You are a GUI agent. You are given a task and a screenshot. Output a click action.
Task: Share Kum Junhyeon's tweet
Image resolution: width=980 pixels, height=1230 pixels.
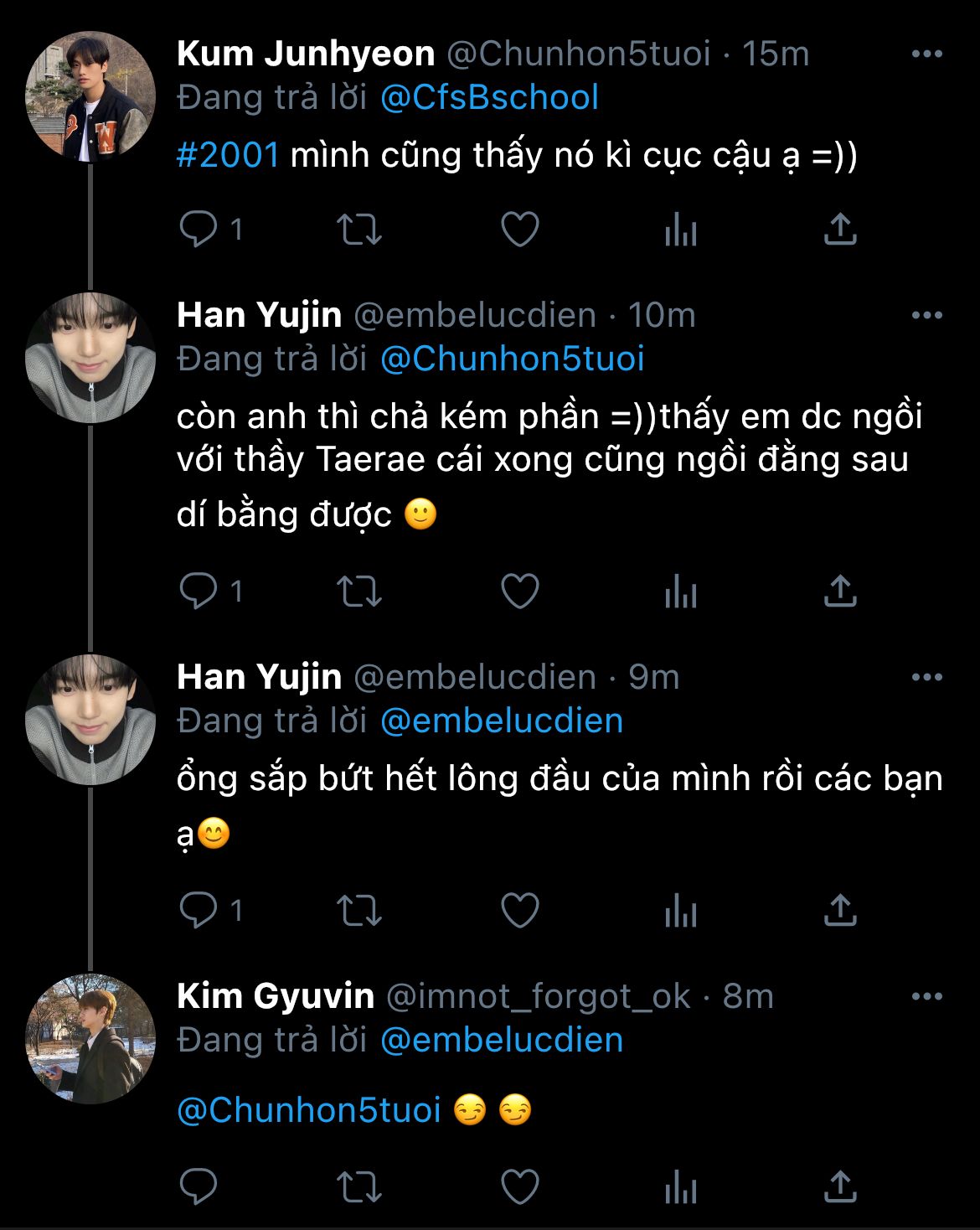click(839, 229)
